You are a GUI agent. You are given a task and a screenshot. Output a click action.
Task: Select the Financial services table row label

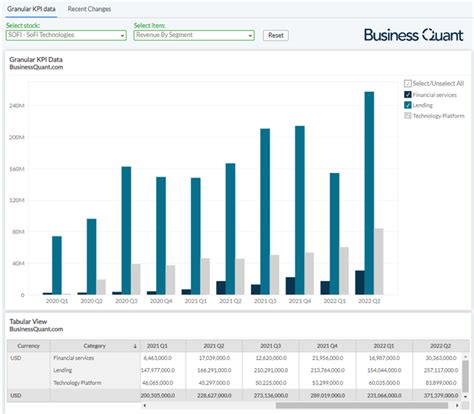(x=74, y=358)
